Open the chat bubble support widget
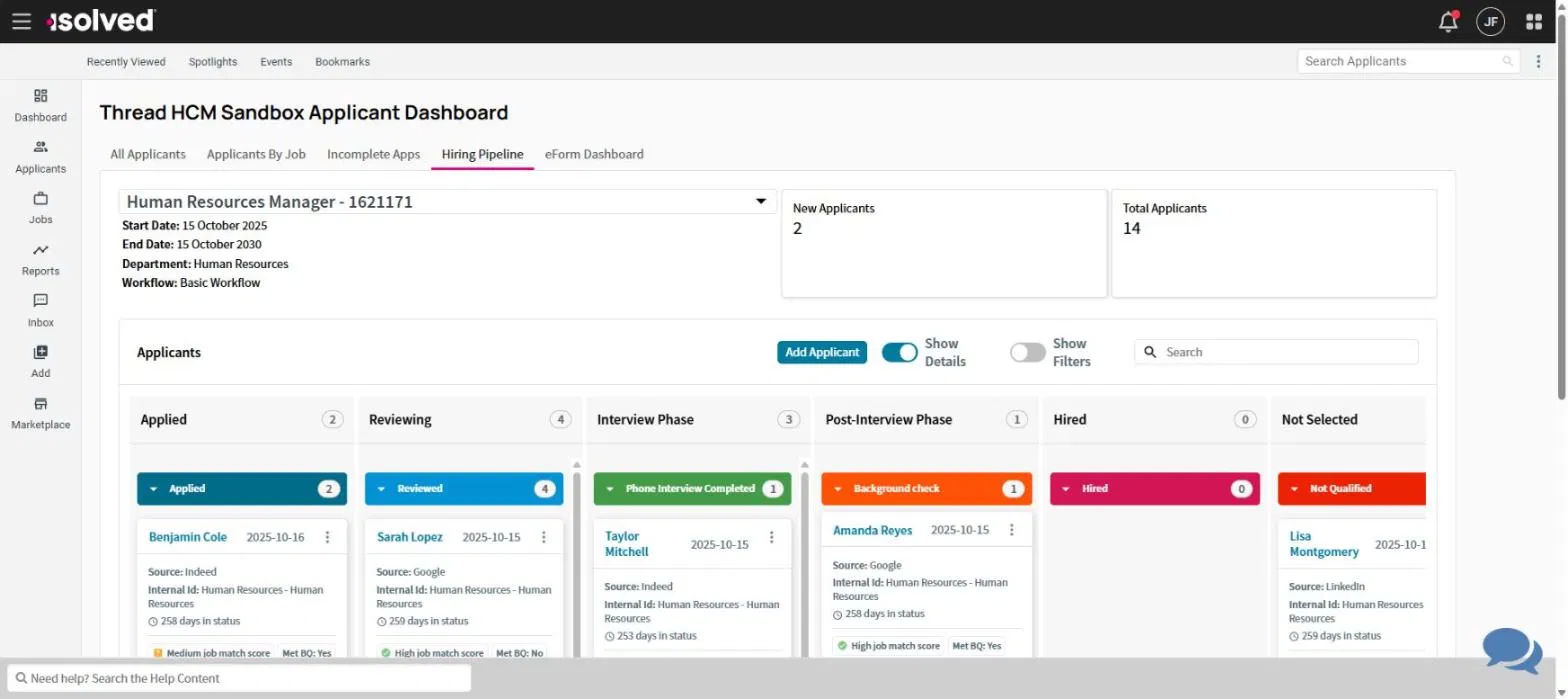The image size is (1568, 699). tap(1512, 651)
